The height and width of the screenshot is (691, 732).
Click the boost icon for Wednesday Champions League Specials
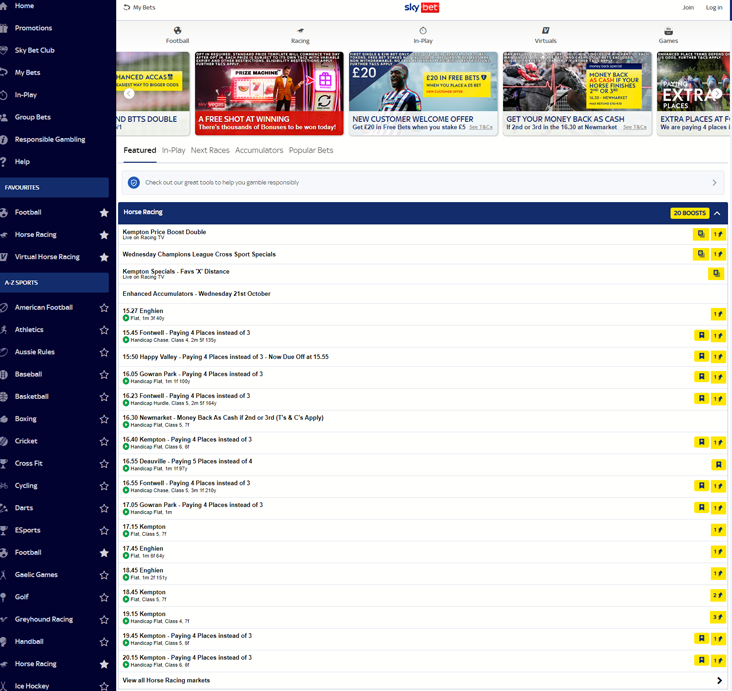[x=718, y=254]
